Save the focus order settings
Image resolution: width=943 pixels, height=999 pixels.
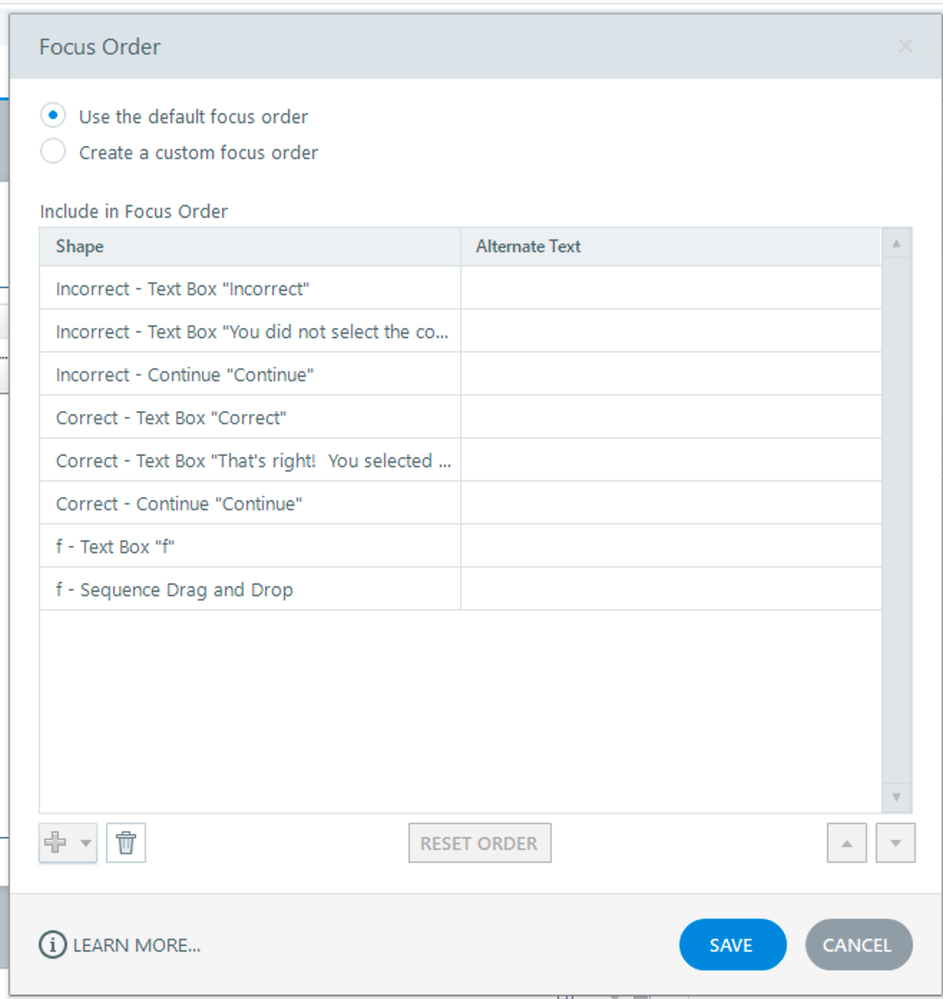pyautogui.click(x=732, y=945)
